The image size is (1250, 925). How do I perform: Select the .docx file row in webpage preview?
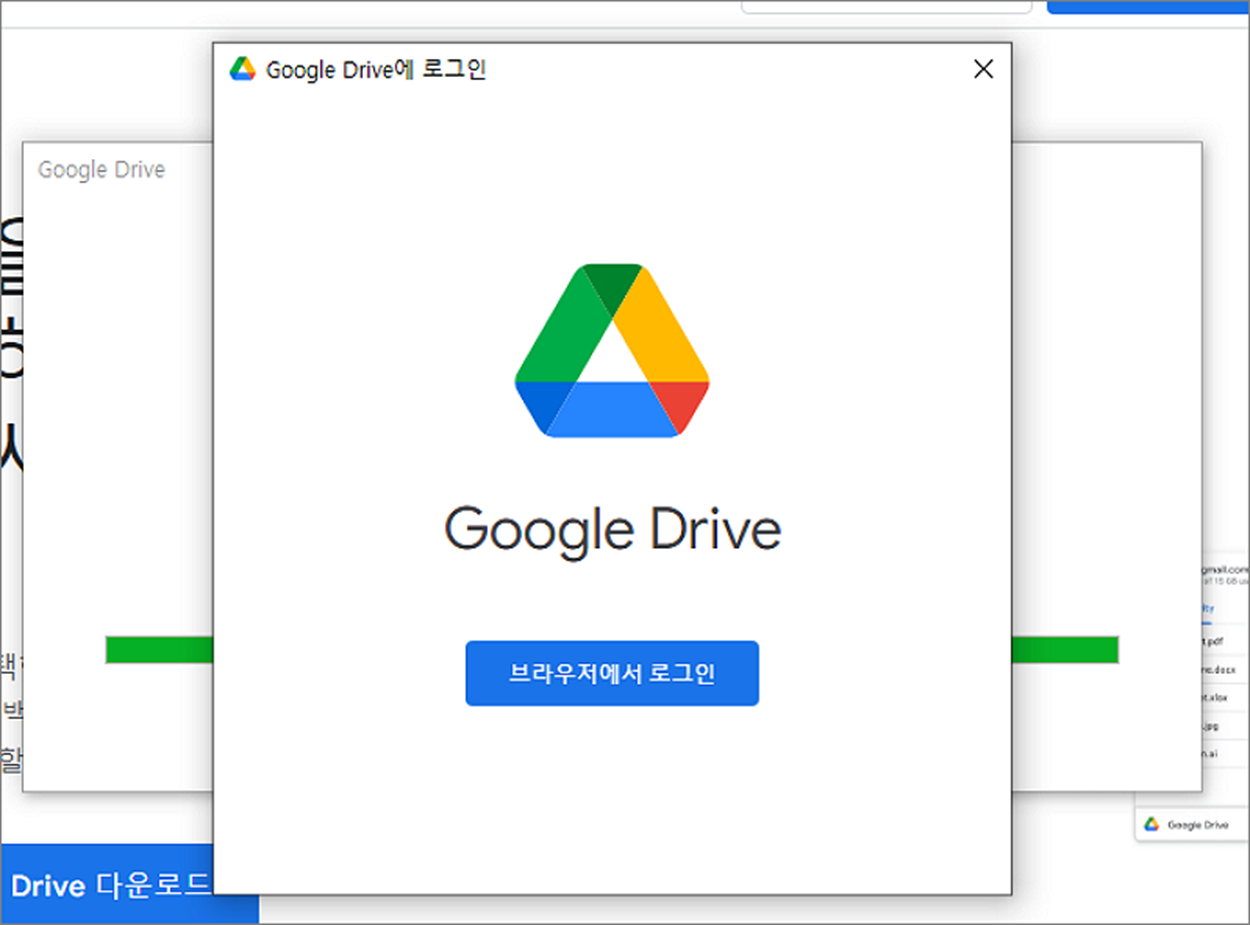point(1225,669)
